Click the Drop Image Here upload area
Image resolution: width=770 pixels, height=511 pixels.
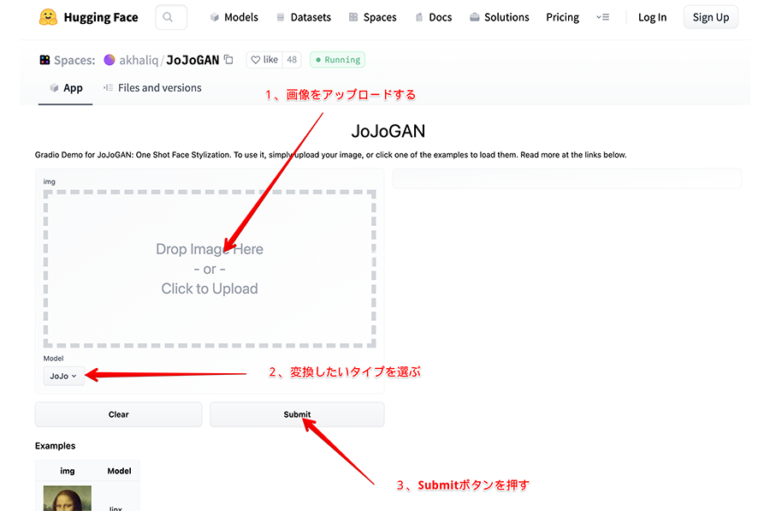209,269
